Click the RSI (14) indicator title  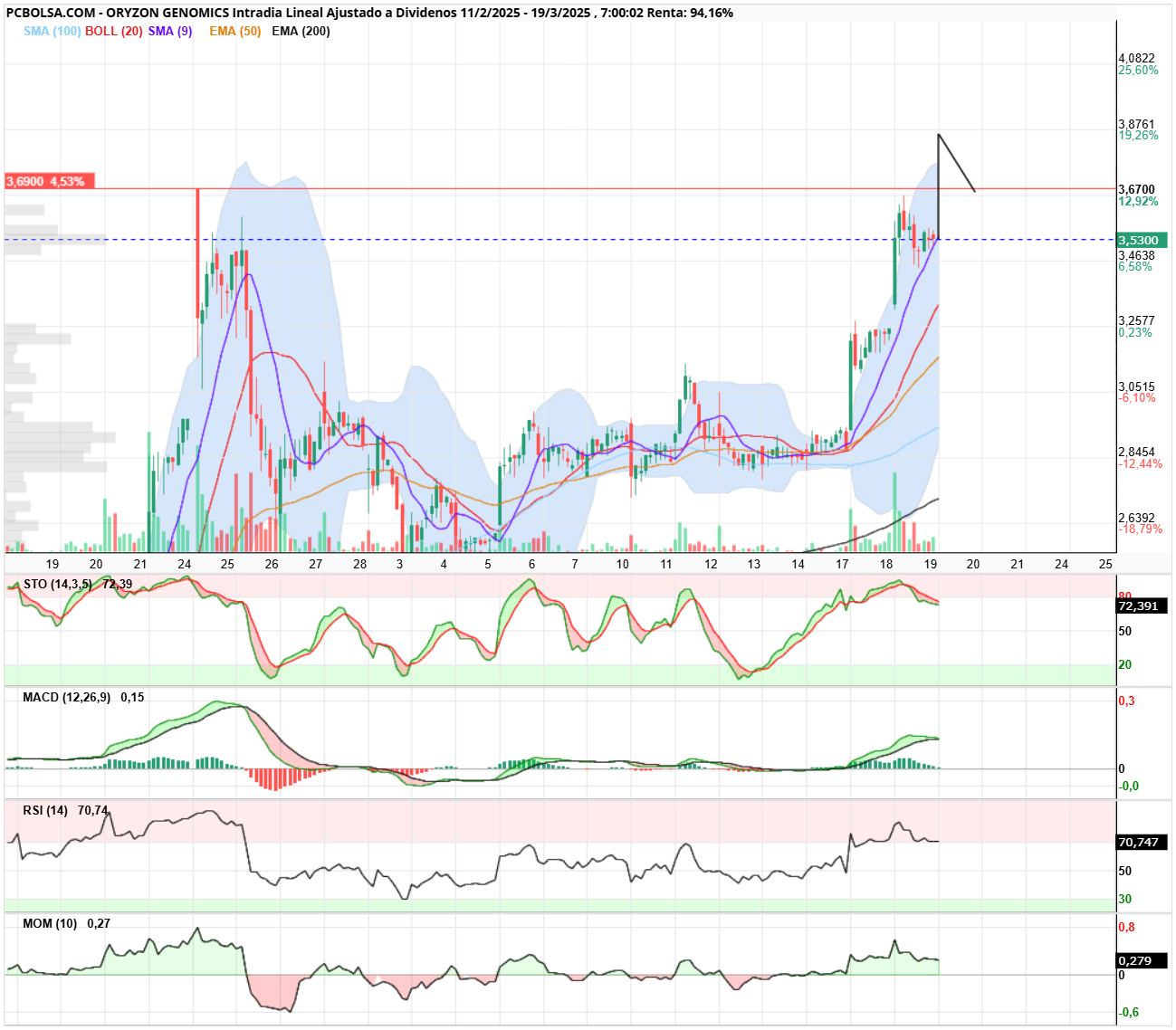coord(45,810)
